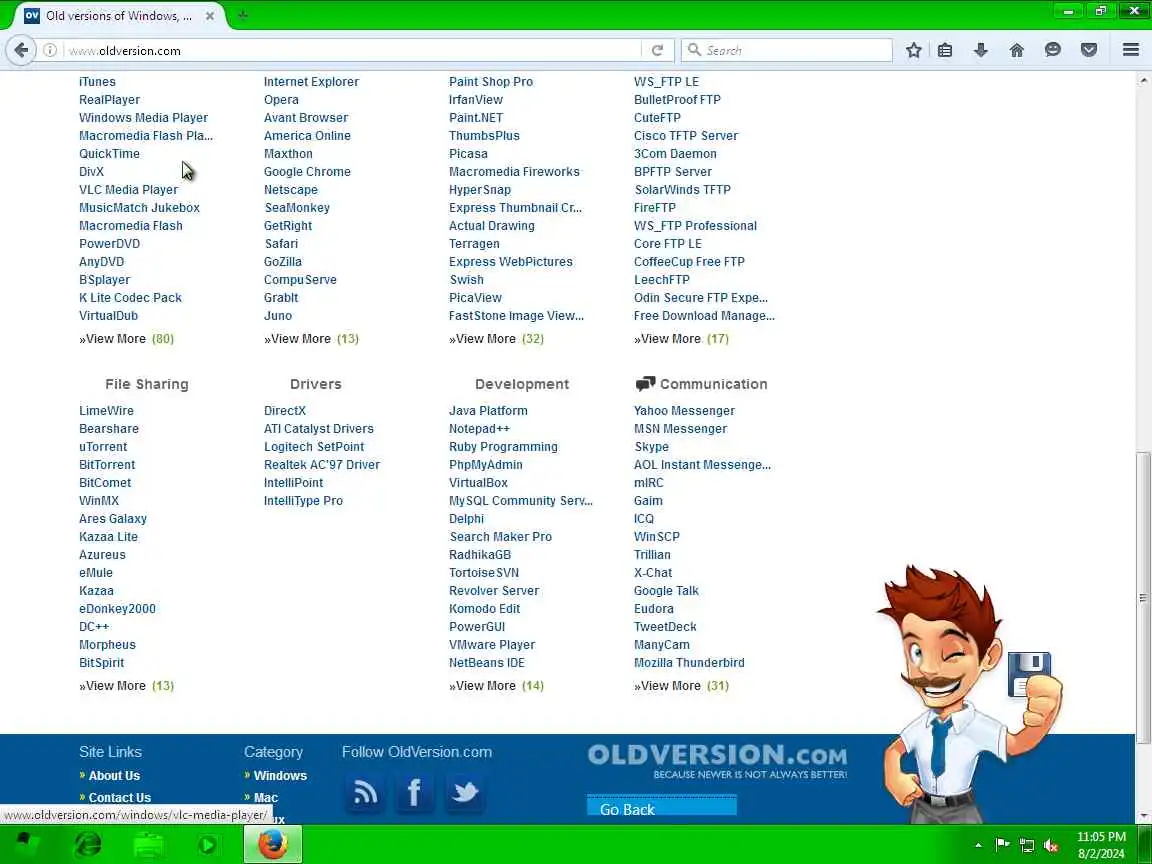1152x864 pixels.
Task: Expand View More (31) under Communication
Action: [x=681, y=685]
